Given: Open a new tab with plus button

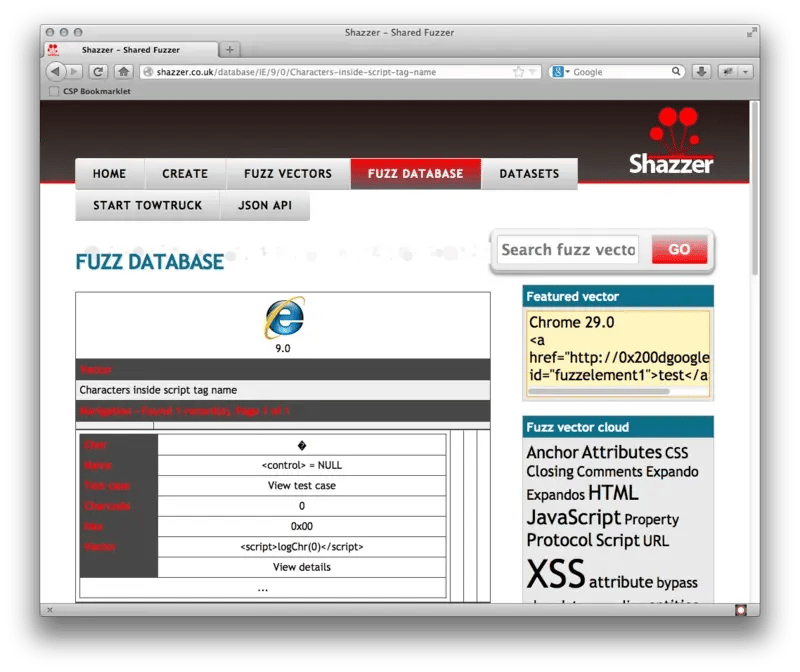Looking at the screenshot, I should tap(230, 49).
